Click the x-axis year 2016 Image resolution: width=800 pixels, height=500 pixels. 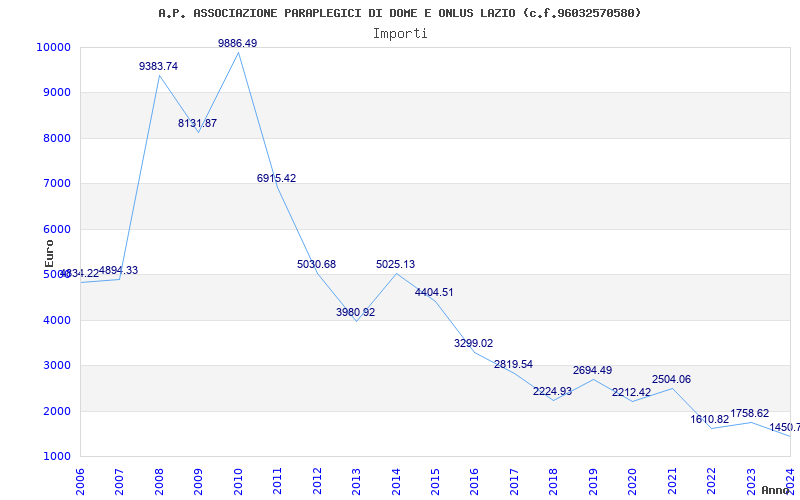(474, 481)
